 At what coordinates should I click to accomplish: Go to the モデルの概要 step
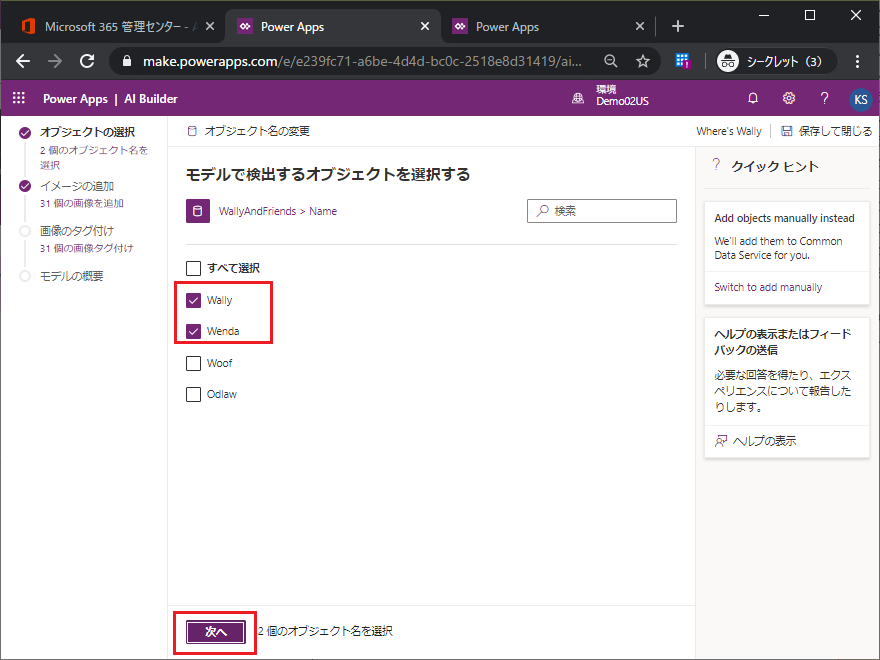tap(71, 276)
